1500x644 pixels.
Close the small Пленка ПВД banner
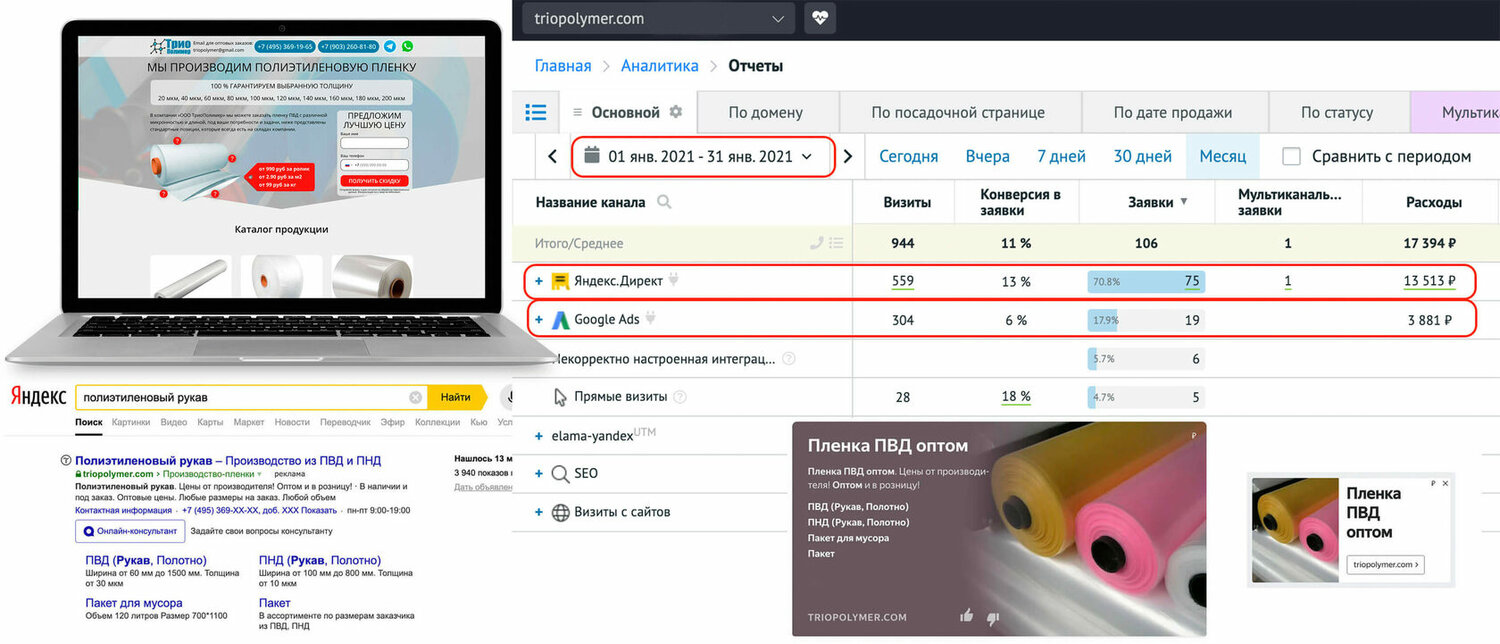pos(1444,483)
